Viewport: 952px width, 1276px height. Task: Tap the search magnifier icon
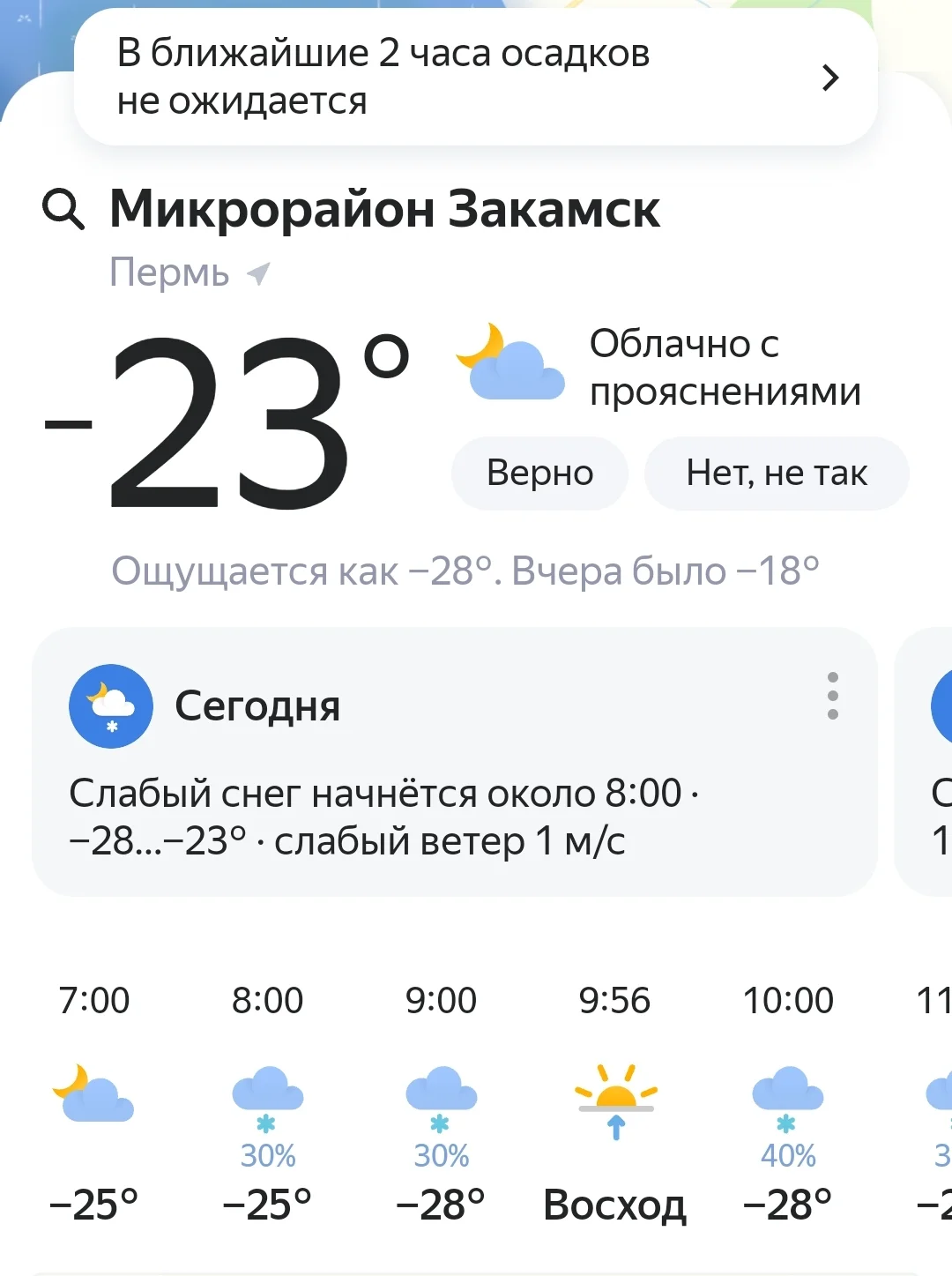click(x=63, y=210)
